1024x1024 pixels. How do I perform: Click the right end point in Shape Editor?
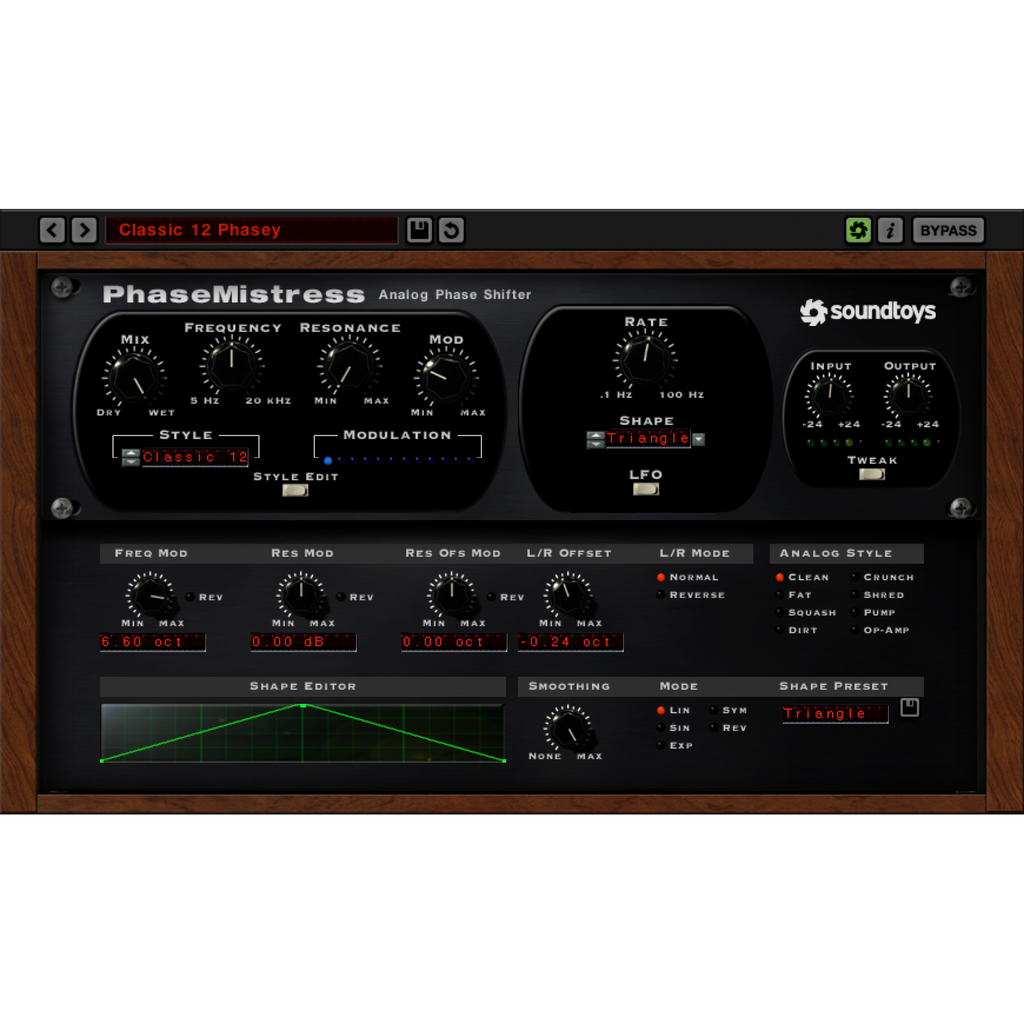[504, 760]
